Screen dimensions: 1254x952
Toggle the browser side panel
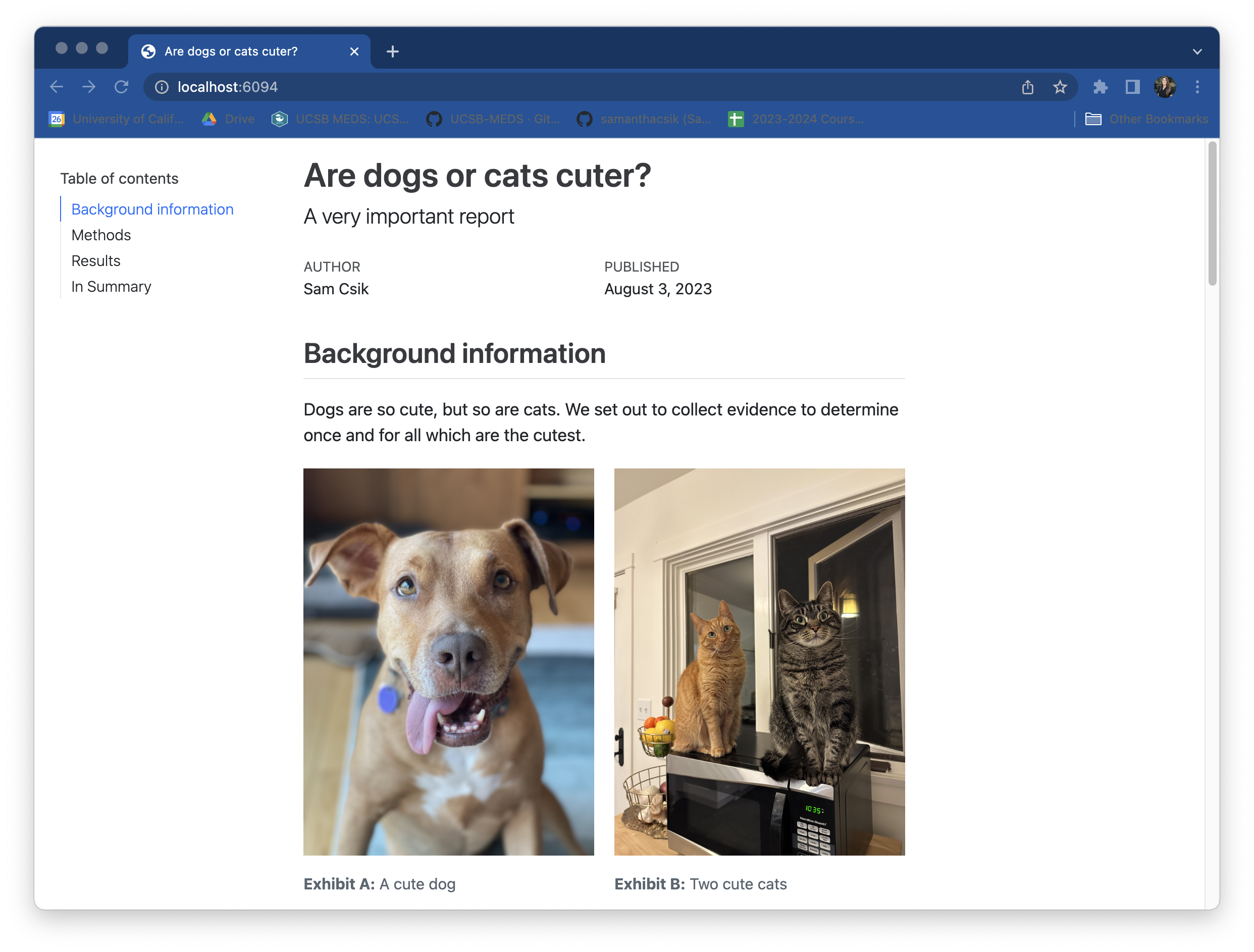coord(1132,87)
